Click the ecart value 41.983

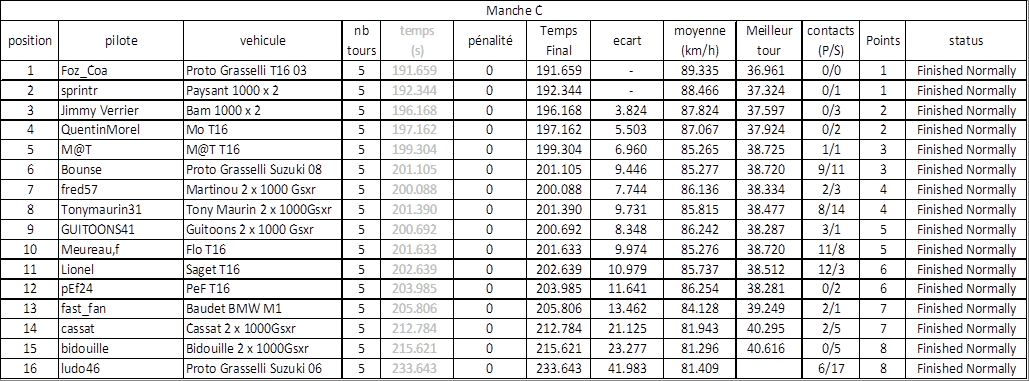coord(627,369)
